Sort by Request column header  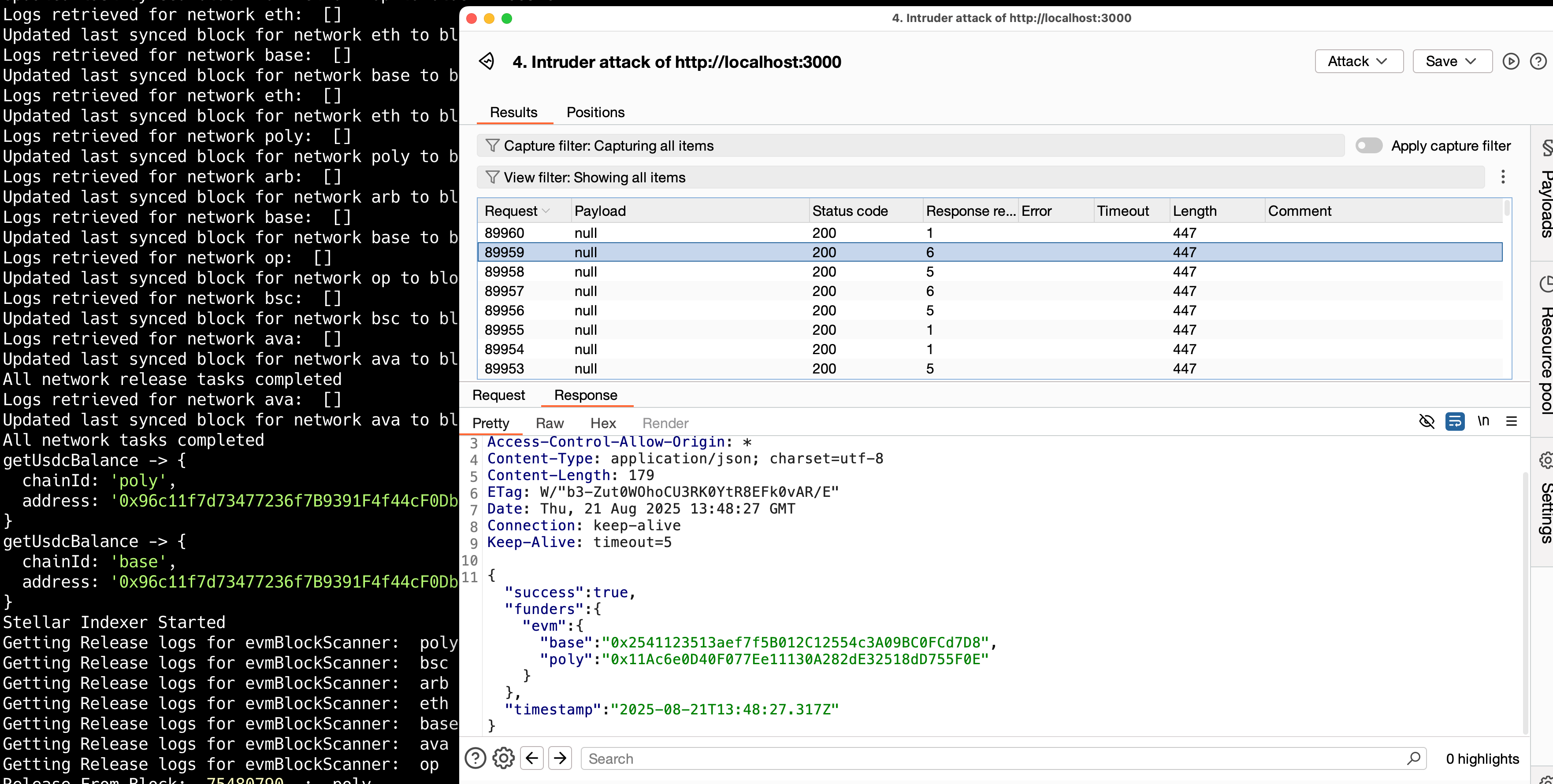tap(523, 211)
